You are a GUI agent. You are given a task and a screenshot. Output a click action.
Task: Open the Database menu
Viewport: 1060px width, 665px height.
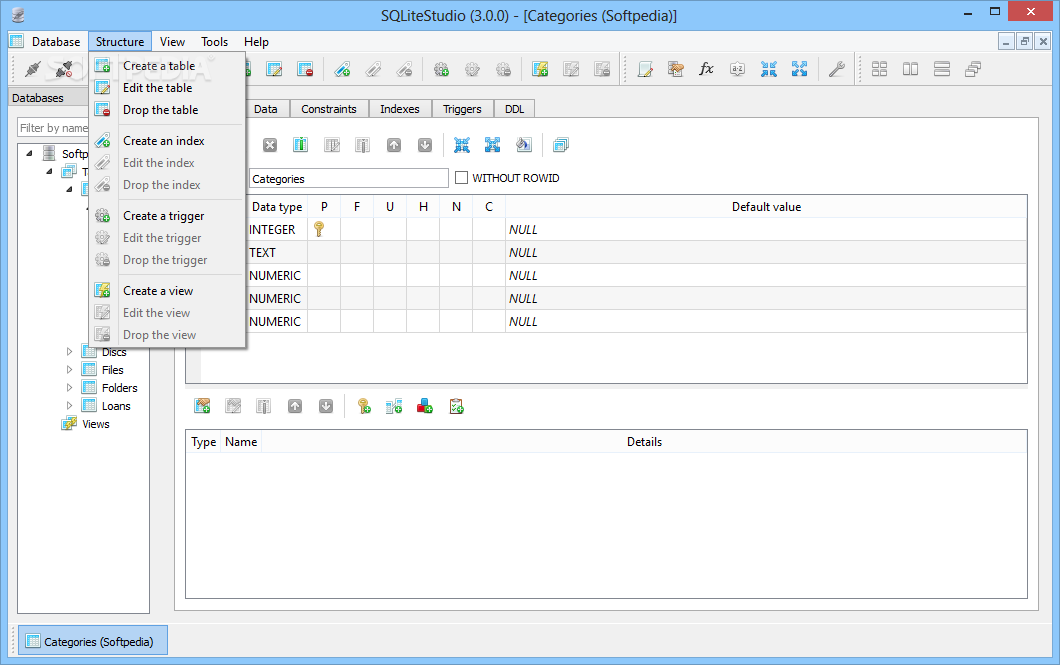55,42
